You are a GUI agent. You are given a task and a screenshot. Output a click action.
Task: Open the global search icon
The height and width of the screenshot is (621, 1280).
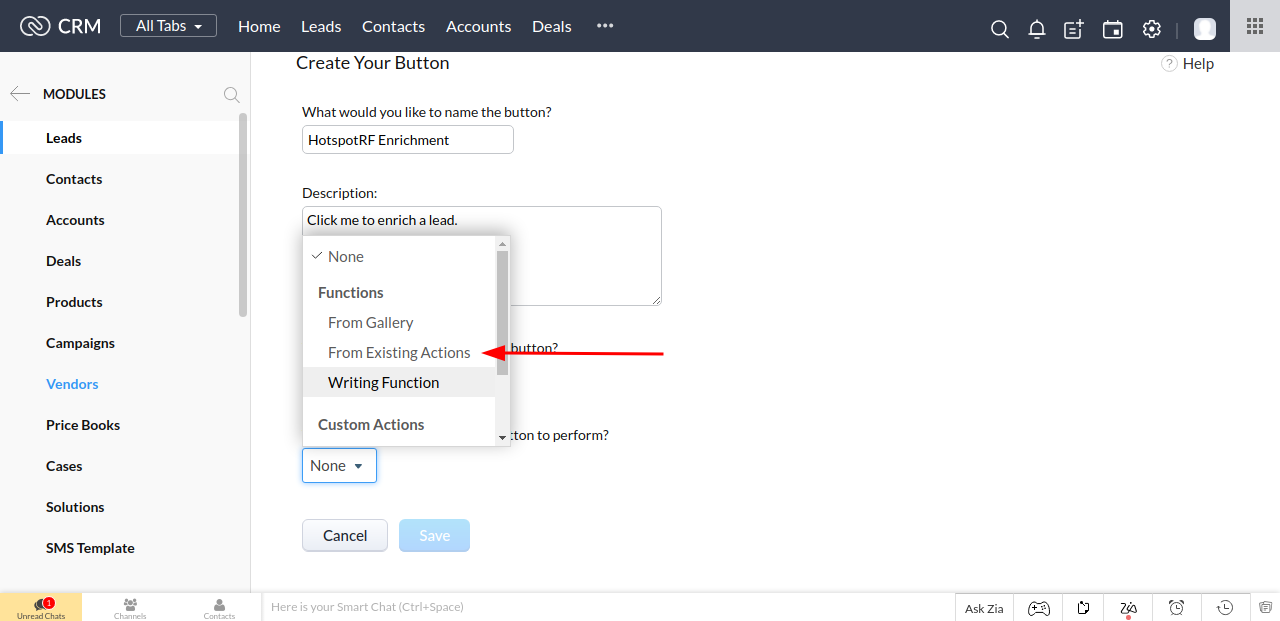tap(1000, 29)
